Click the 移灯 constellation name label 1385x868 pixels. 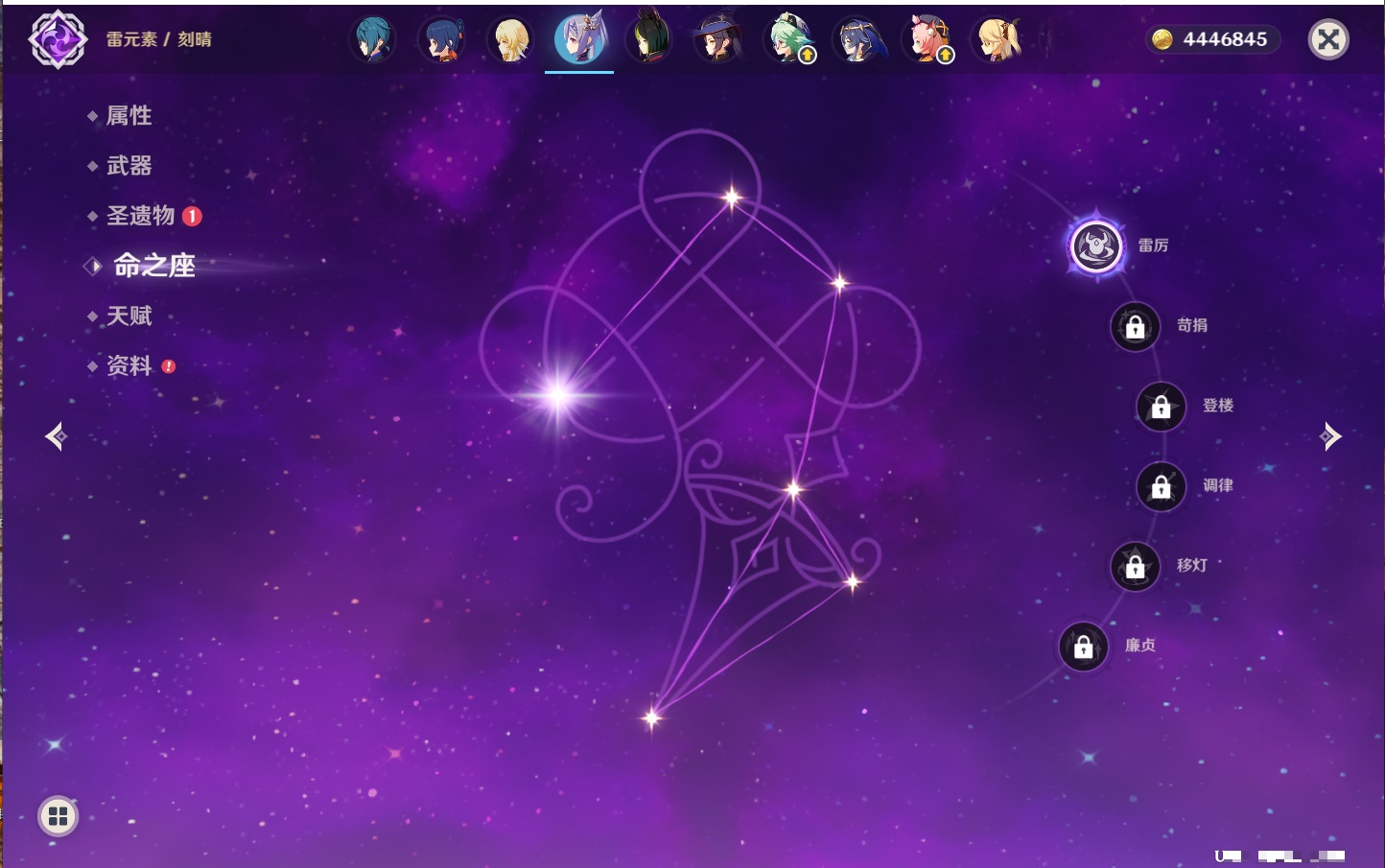(x=1192, y=565)
